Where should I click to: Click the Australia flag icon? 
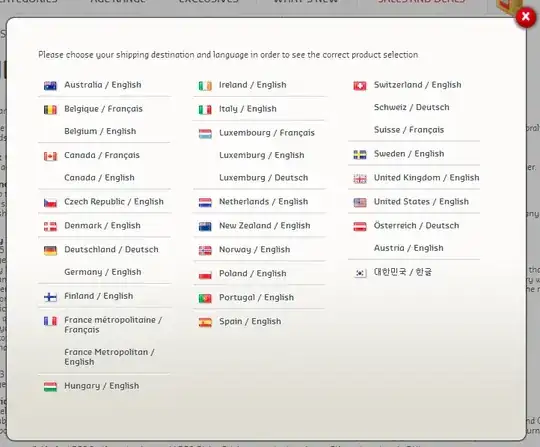pyautogui.click(x=50, y=85)
